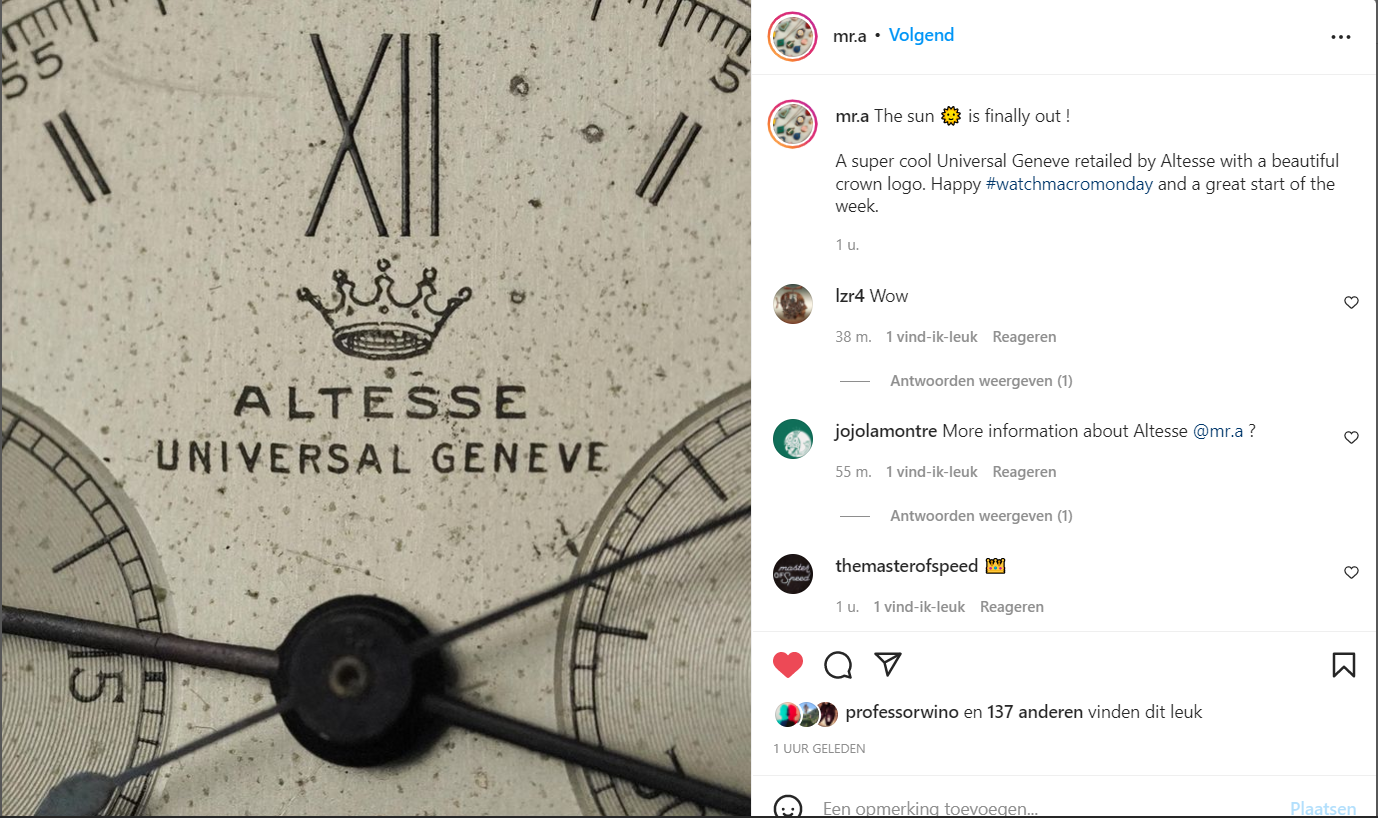
Task: Open the comment speech bubble icon
Action: pyautogui.click(x=838, y=665)
